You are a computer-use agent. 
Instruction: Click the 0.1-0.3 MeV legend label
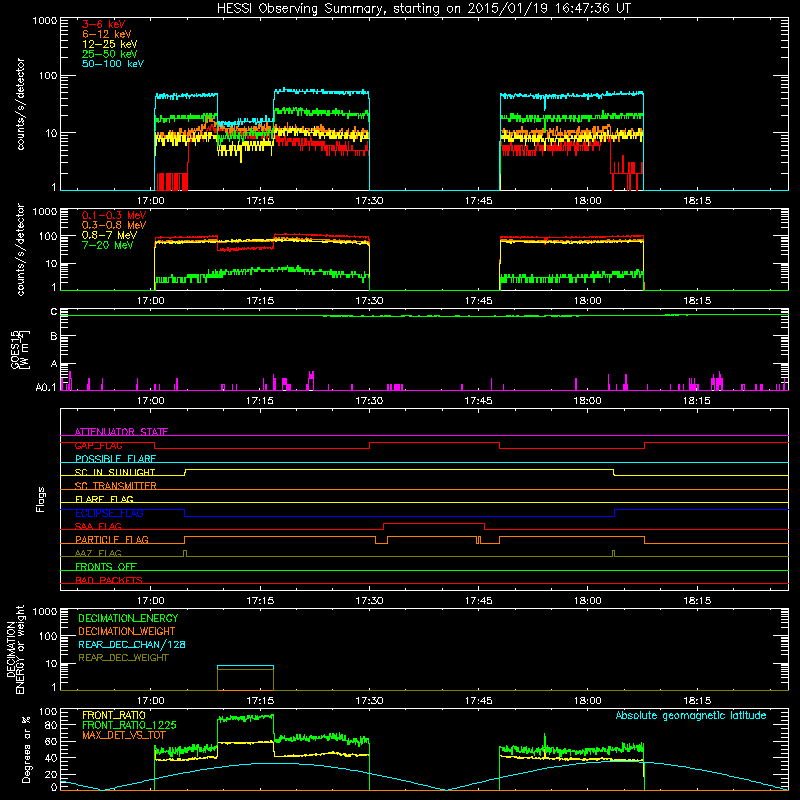(114, 215)
